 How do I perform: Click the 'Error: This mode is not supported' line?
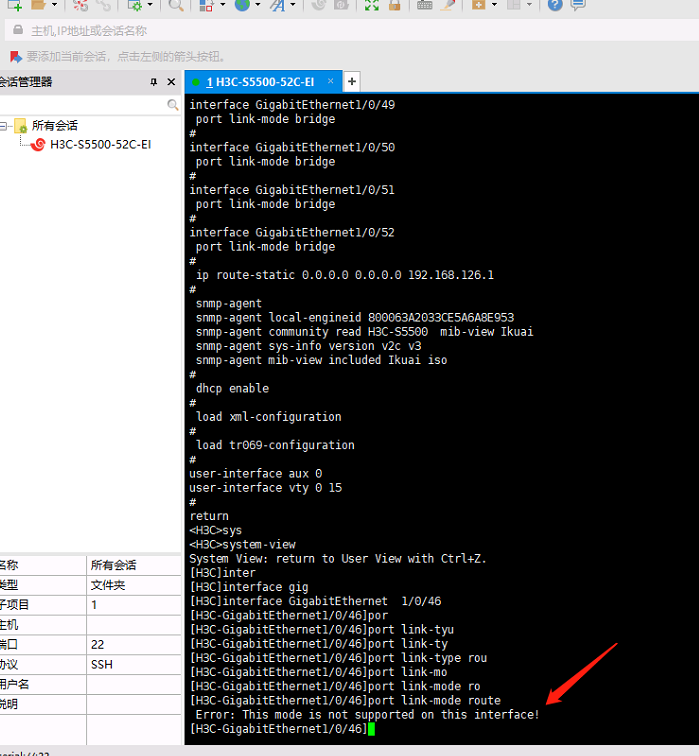tap(367, 715)
